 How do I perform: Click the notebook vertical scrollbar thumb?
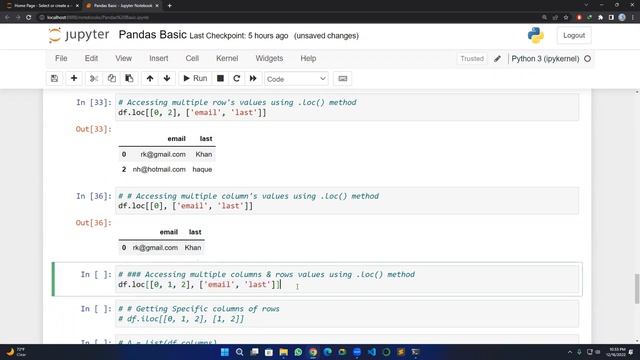[x=637, y=289]
